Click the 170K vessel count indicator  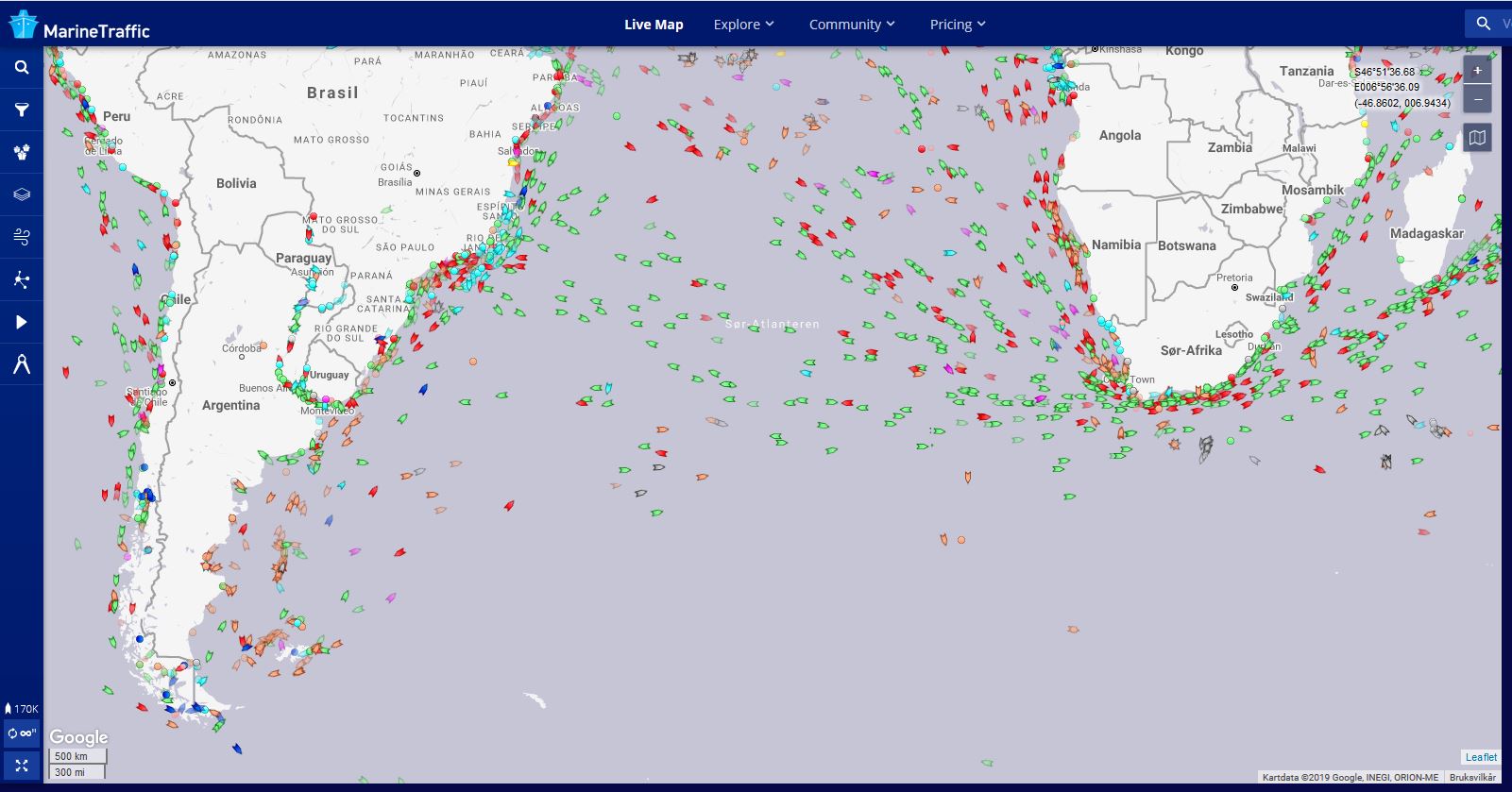click(22, 708)
